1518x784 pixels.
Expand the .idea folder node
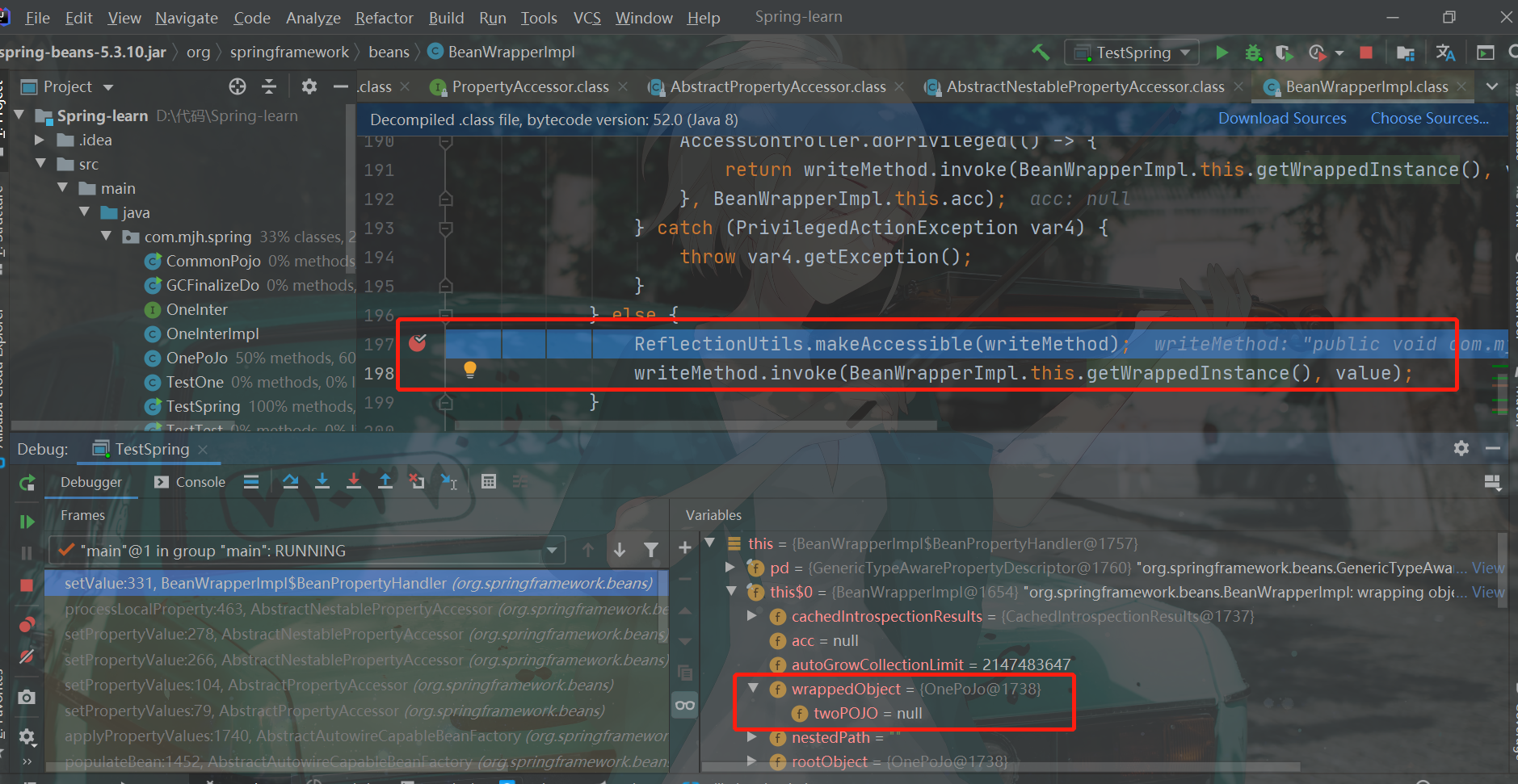[40, 140]
